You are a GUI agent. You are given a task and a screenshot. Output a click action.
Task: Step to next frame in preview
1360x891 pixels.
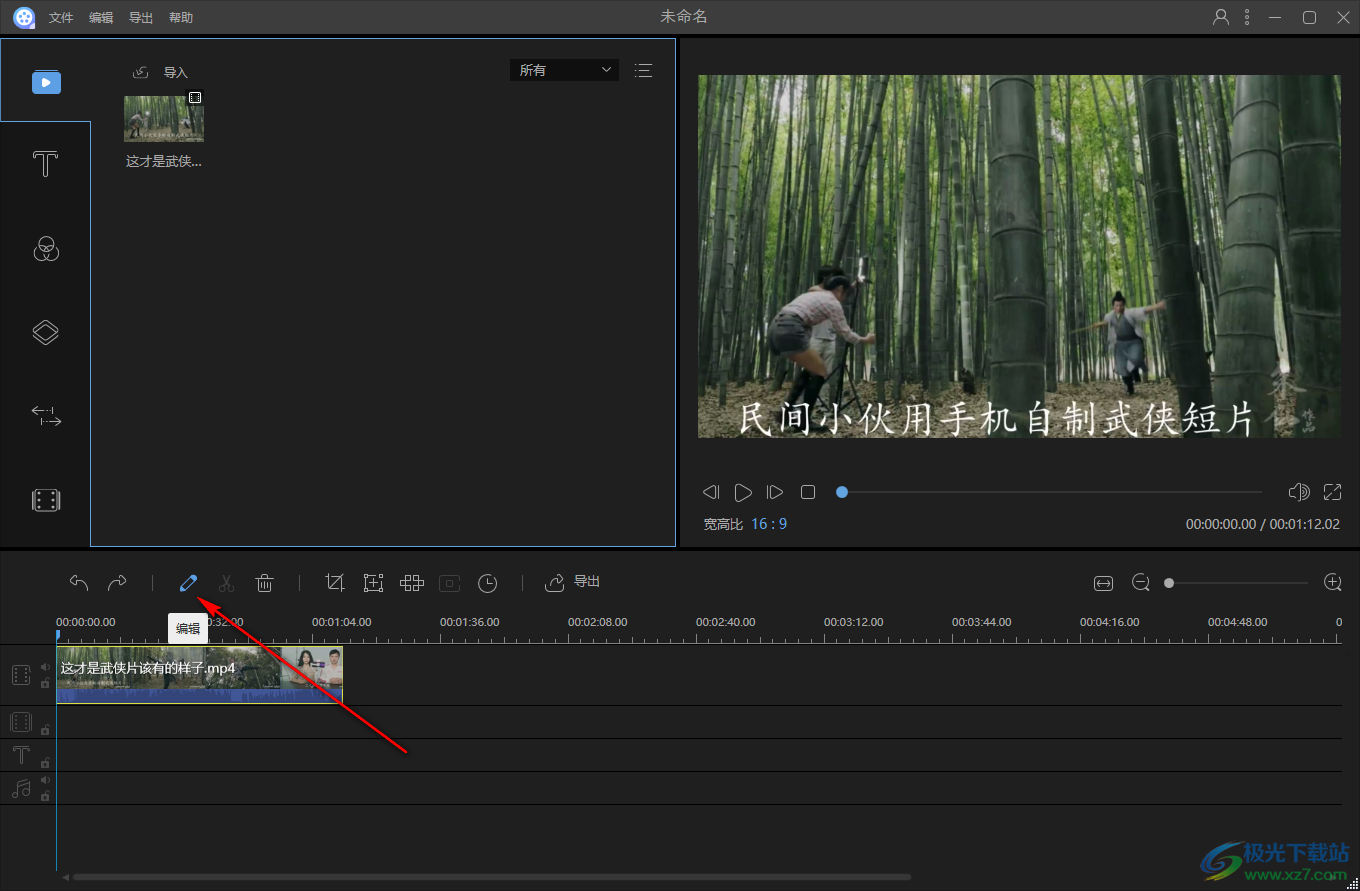click(775, 492)
